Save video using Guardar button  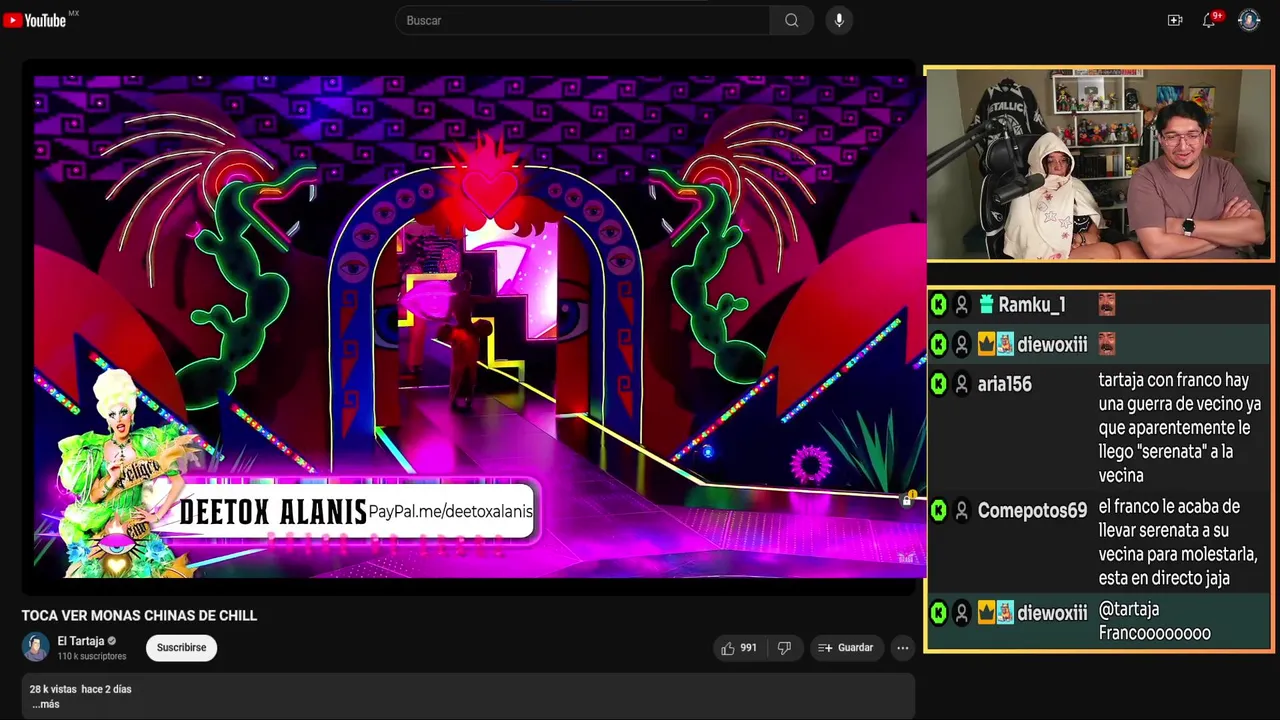tap(846, 648)
